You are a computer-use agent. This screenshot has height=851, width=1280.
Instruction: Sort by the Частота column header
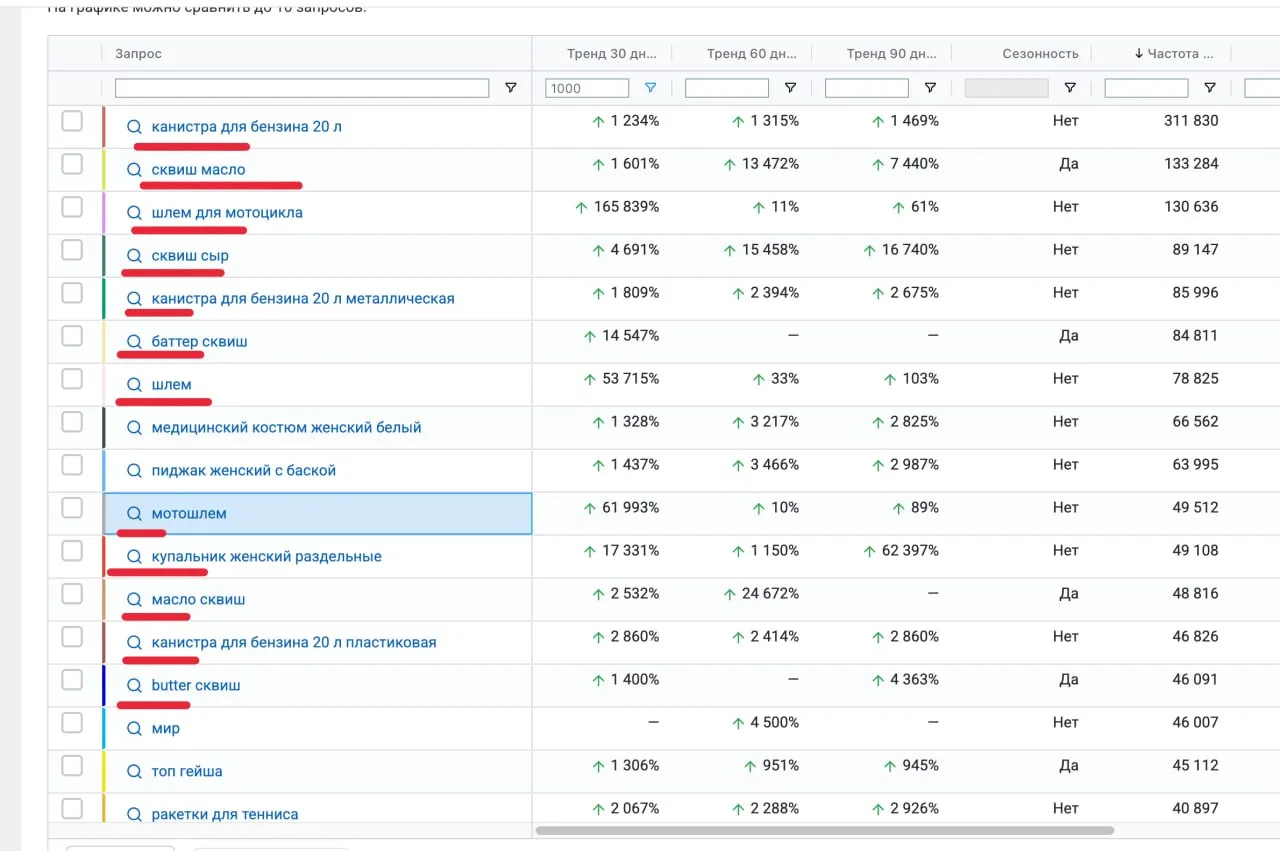coord(1174,54)
